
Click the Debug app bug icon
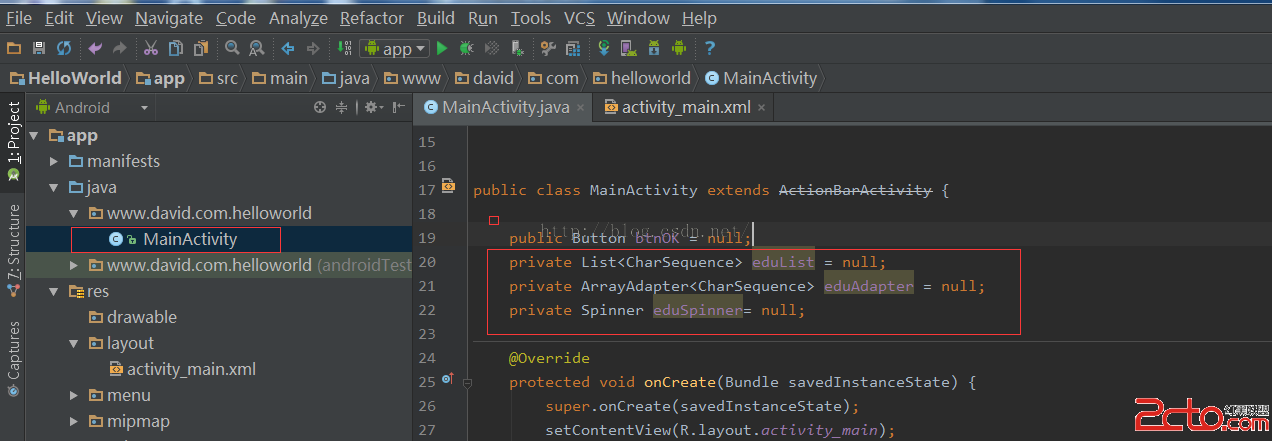point(466,48)
